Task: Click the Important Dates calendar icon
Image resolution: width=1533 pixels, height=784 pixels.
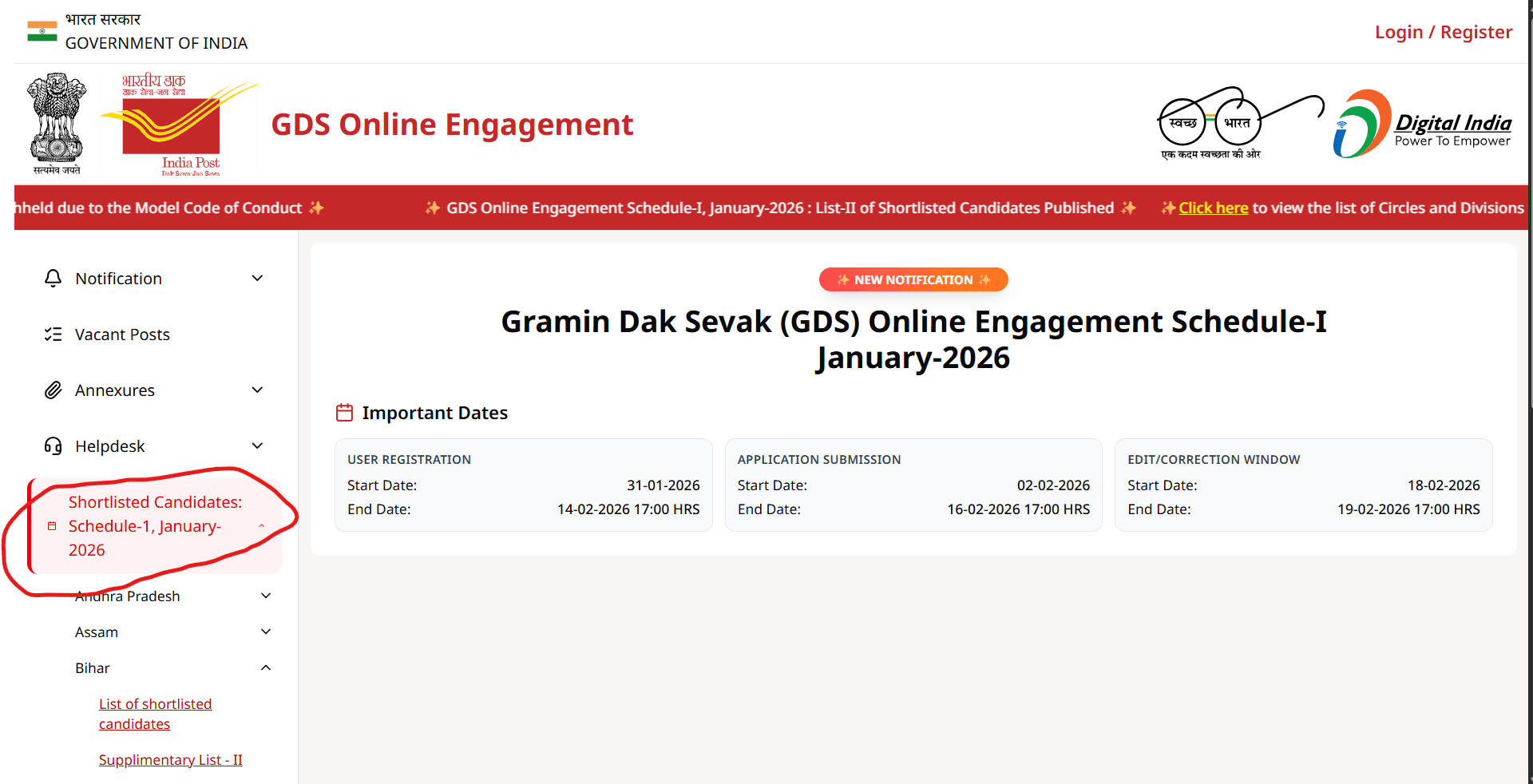Action: [344, 413]
